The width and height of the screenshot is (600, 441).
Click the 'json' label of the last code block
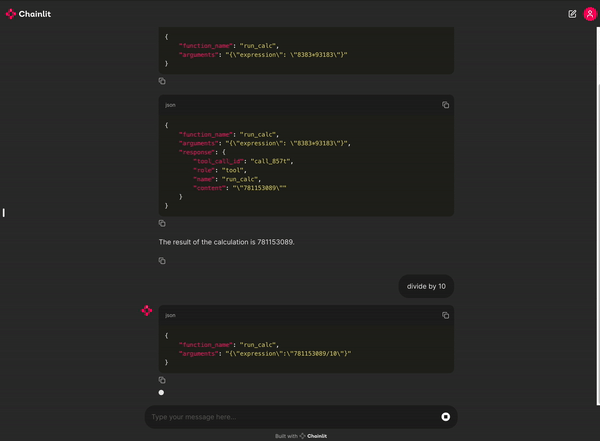click(170, 315)
